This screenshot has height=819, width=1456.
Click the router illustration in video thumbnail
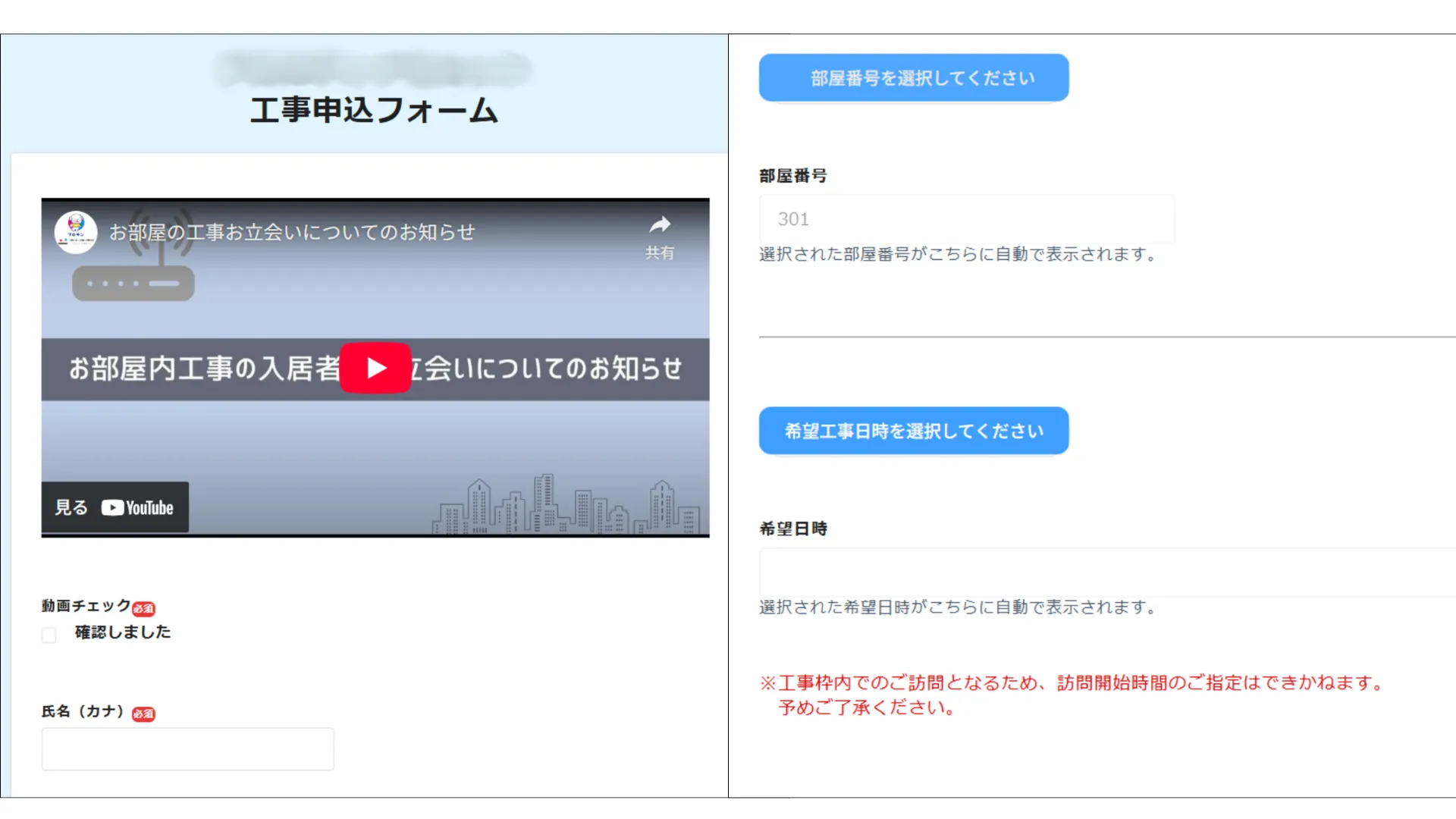tap(133, 282)
